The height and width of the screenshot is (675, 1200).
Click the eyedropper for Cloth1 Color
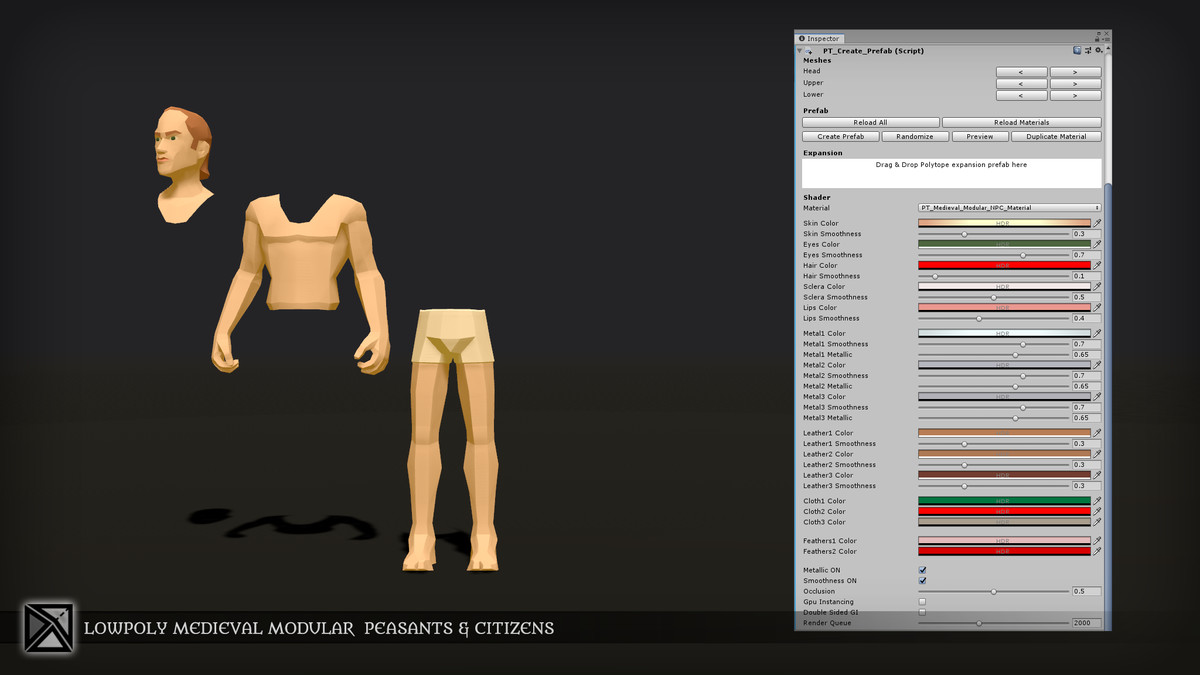1096,500
